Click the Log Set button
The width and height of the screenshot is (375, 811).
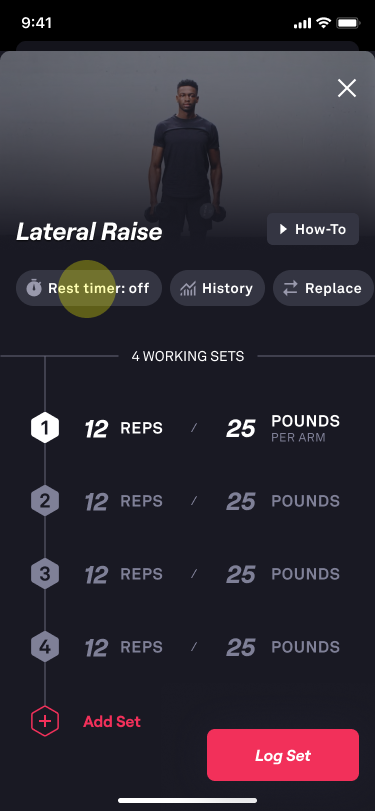tap(283, 755)
